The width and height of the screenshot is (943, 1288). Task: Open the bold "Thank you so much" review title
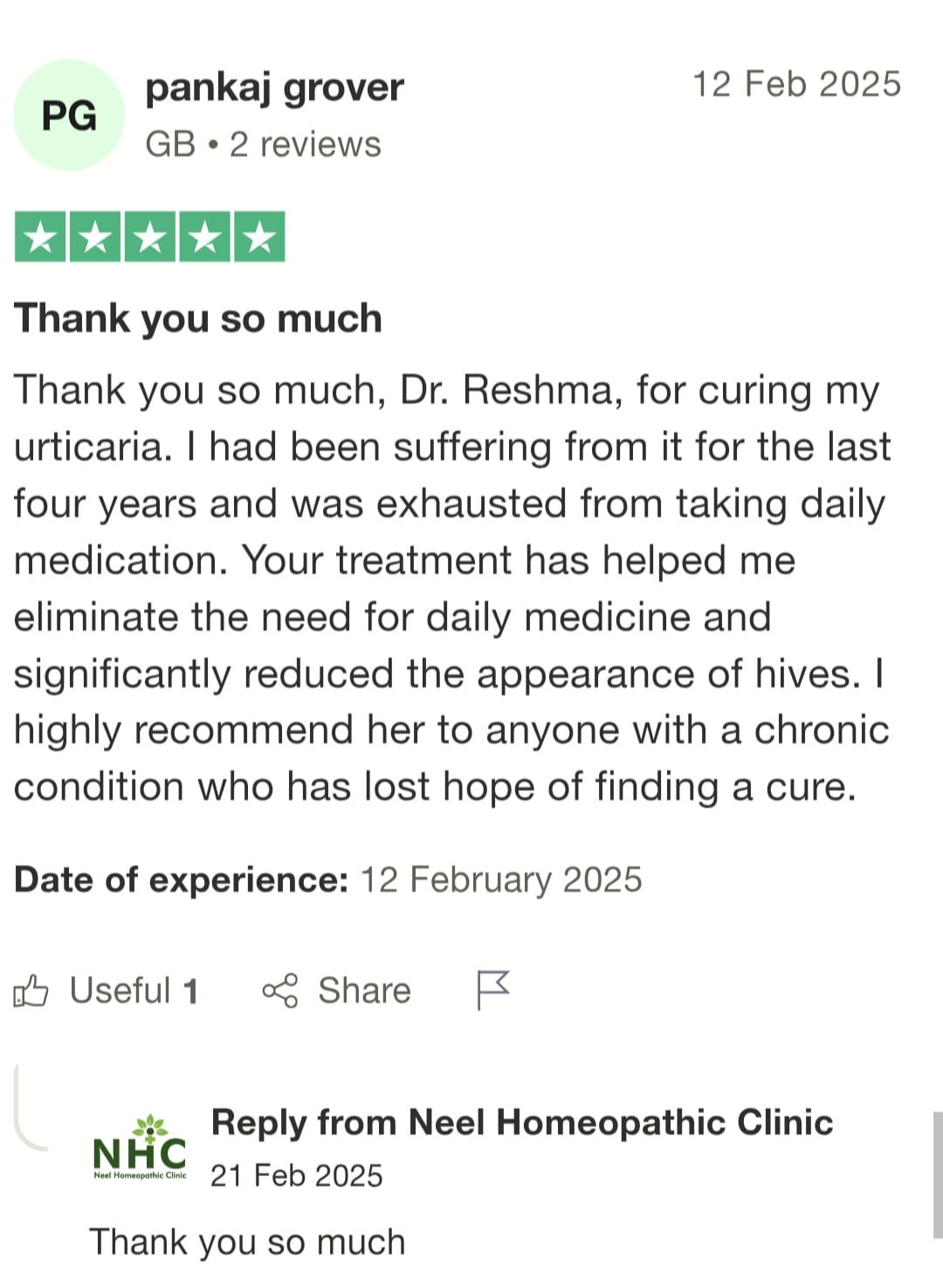coord(198,319)
